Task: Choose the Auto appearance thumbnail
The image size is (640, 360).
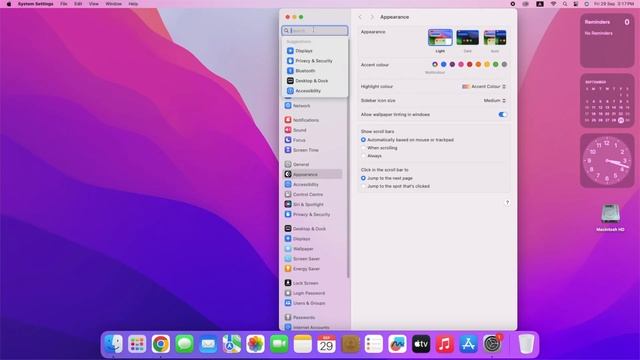Action: click(x=495, y=38)
